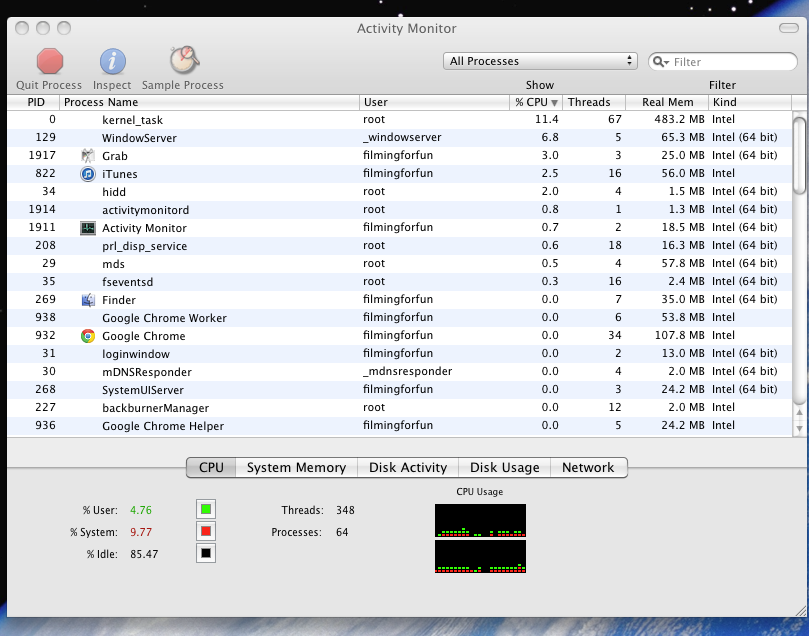Viewport: 809px width, 636px height.
Task: Select the loginwindow process row
Action: click(400, 354)
